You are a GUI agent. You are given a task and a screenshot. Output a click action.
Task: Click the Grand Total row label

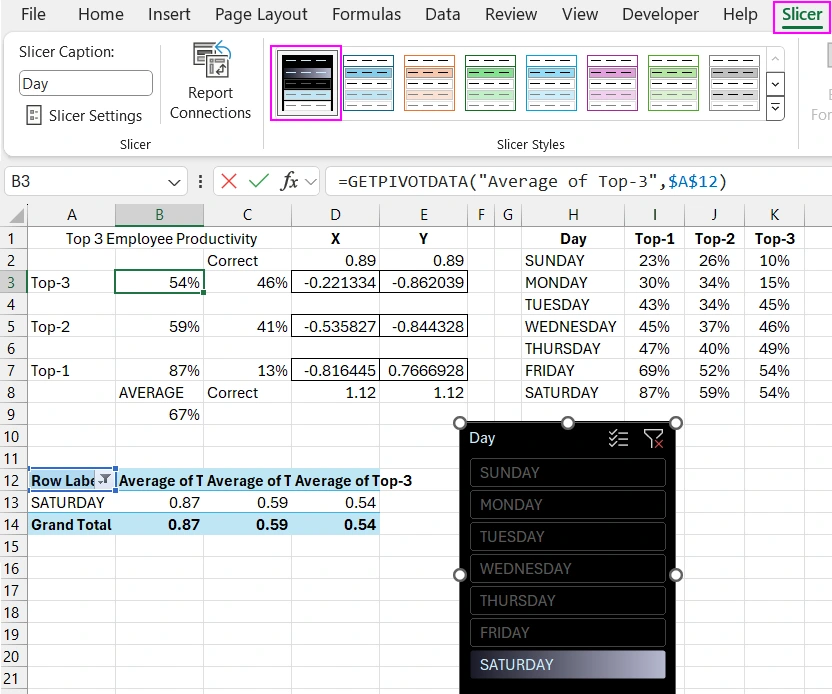71,524
